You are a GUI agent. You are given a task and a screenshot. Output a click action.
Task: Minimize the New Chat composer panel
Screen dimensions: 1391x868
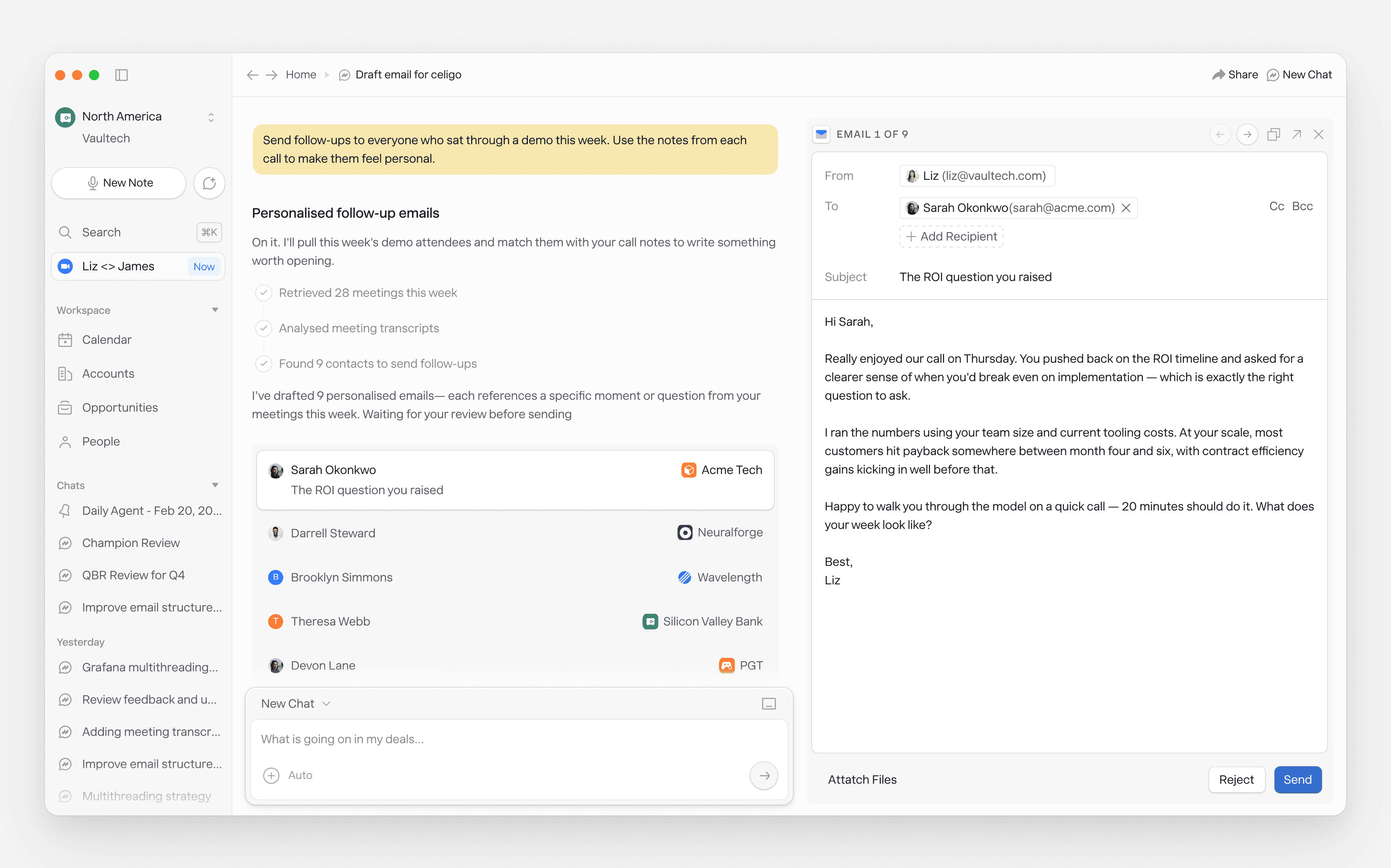tap(769, 704)
